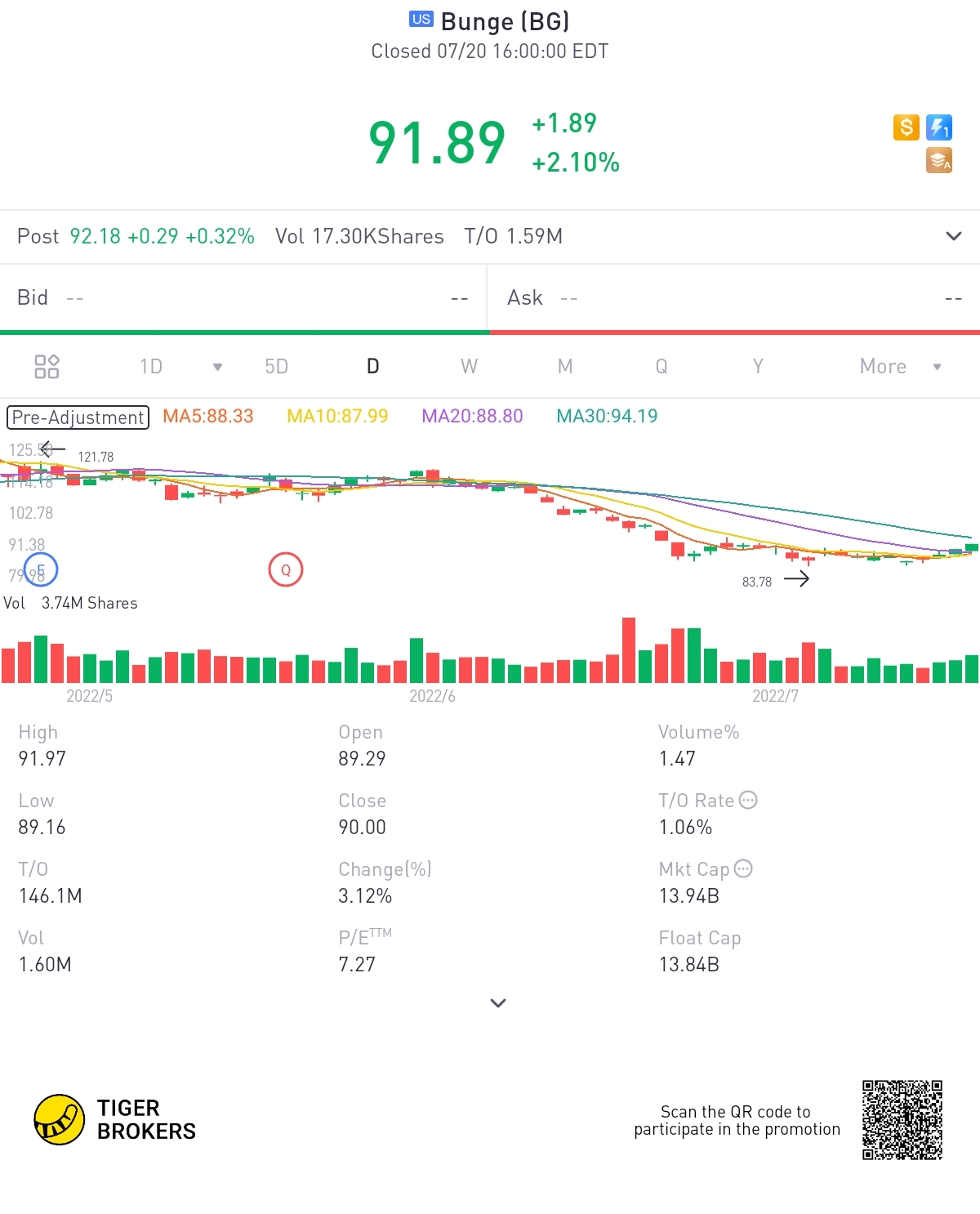Tap the +2.10% change percentage

tap(576, 163)
